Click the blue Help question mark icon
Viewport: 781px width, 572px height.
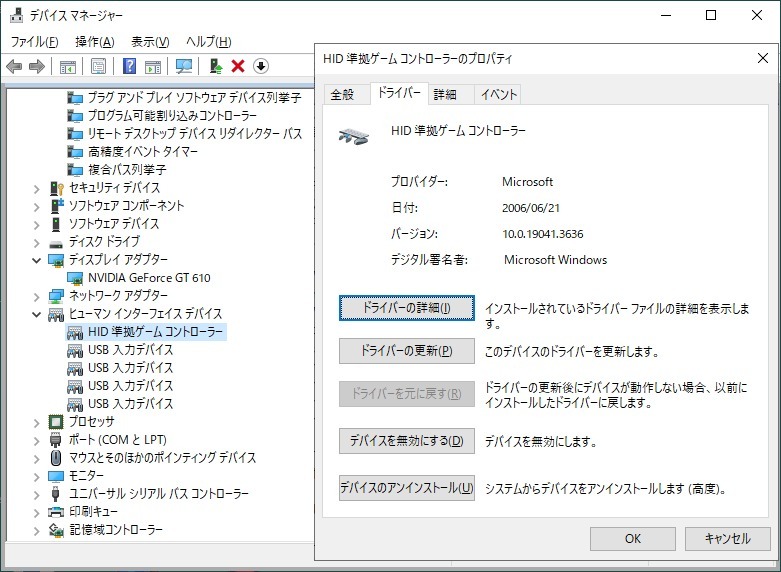(x=129, y=66)
